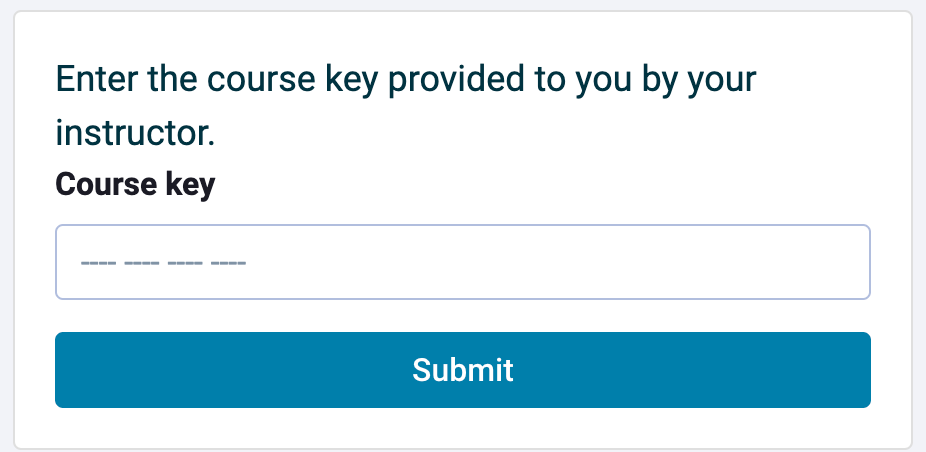Focus the Course key input field

pyautogui.click(x=462, y=262)
